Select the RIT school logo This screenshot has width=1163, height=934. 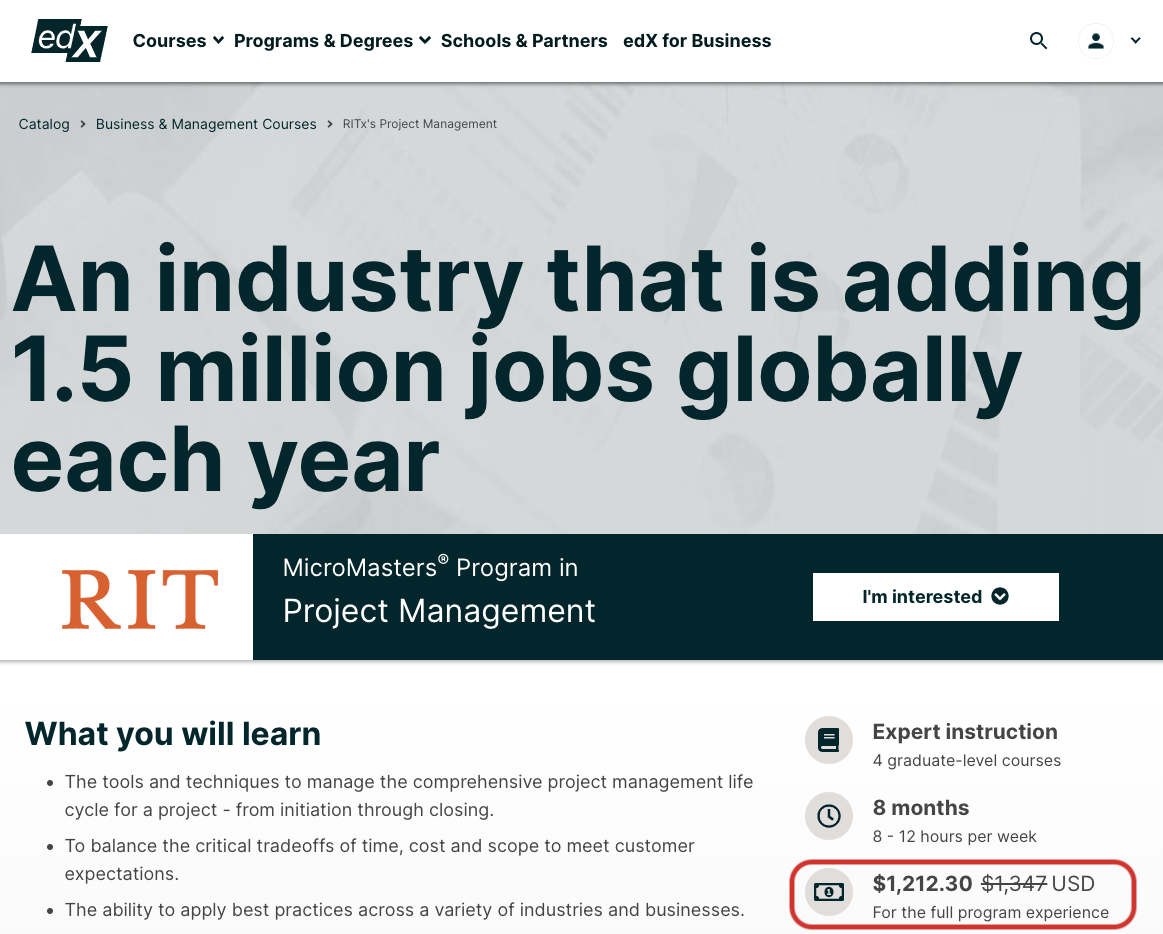[139, 597]
